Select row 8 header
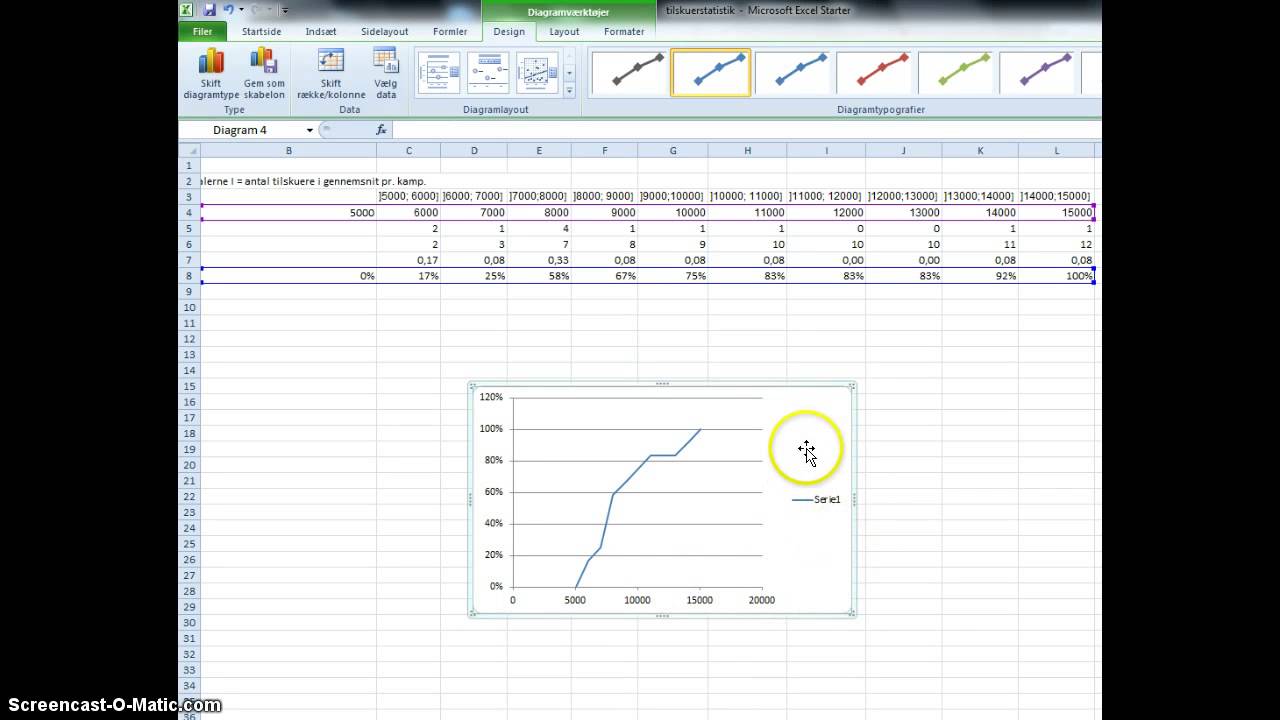The height and width of the screenshot is (720, 1280). tap(189, 276)
